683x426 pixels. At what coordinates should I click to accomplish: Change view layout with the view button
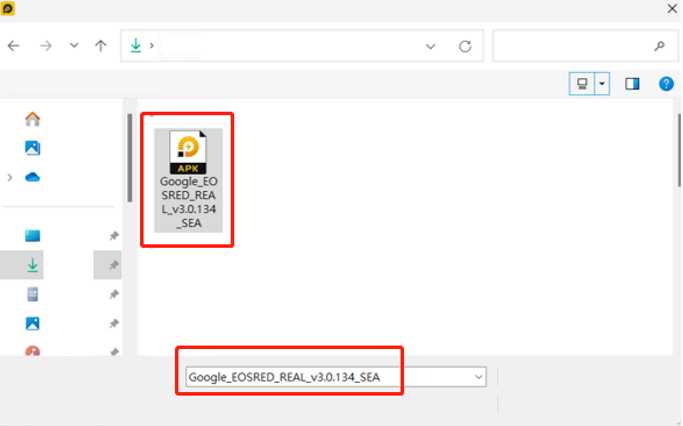(582, 83)
